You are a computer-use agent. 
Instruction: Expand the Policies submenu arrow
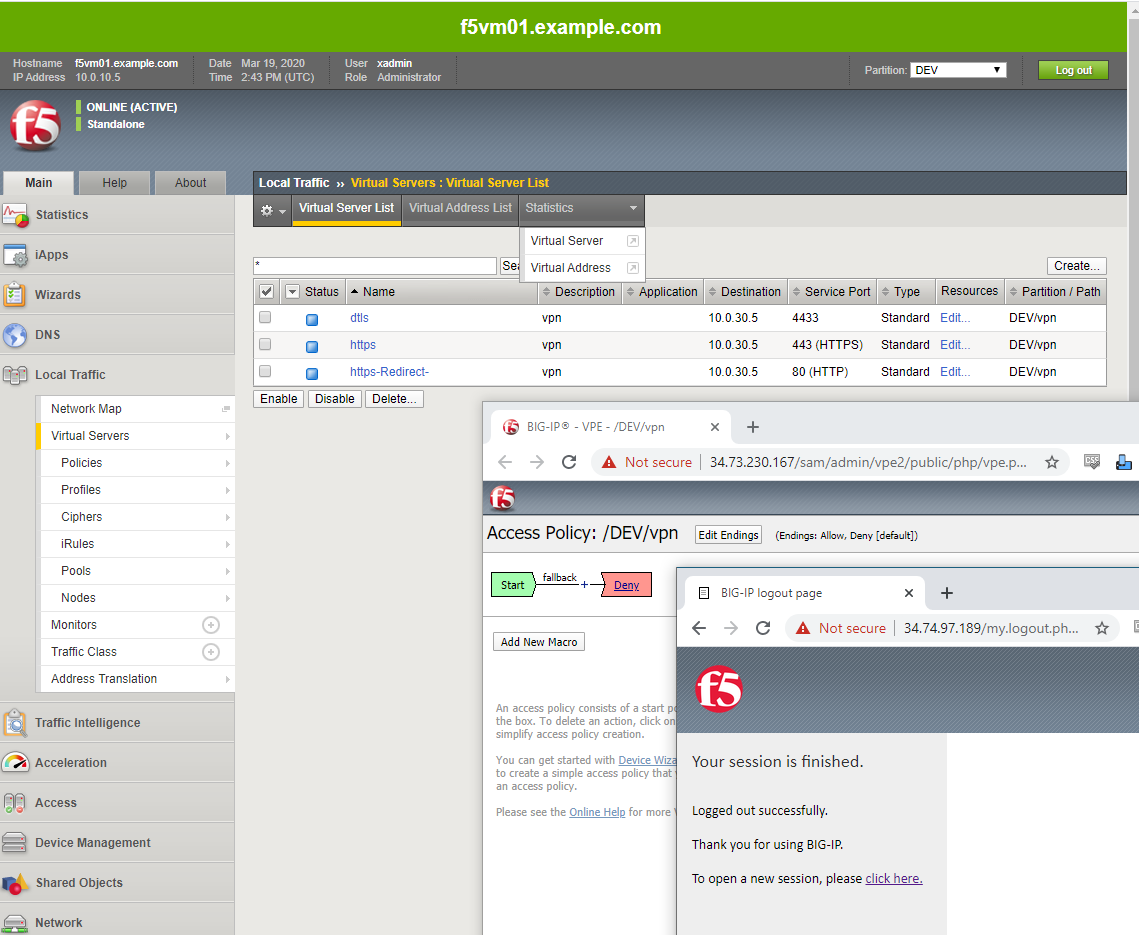click(x=227, y=464)
